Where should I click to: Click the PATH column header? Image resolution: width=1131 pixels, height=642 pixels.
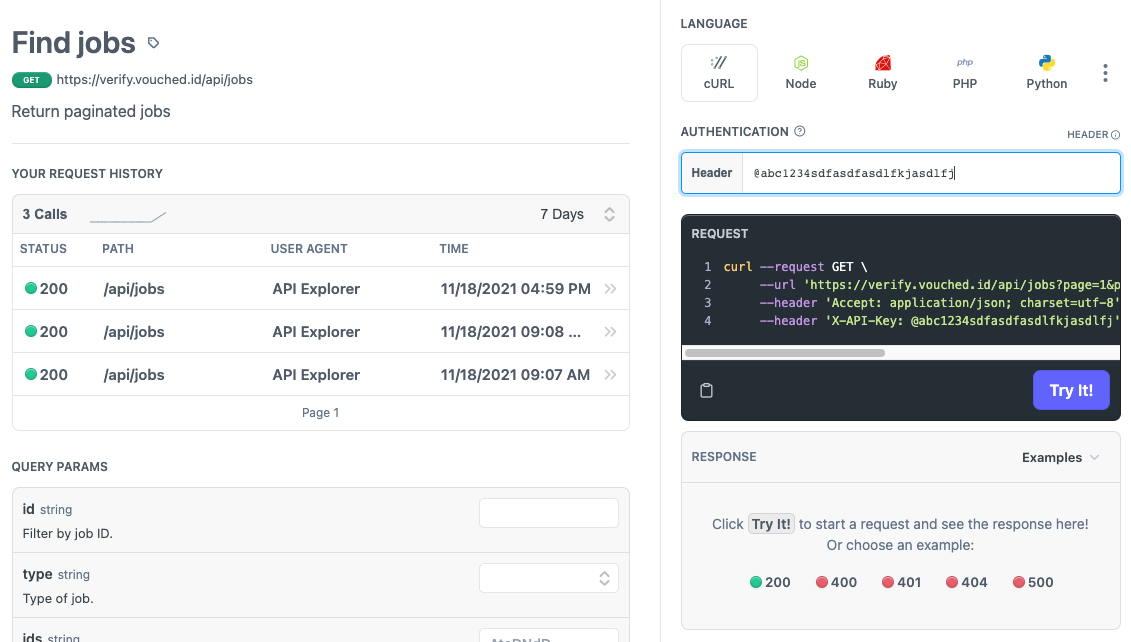pyautogui.click(x=118, y=249)
